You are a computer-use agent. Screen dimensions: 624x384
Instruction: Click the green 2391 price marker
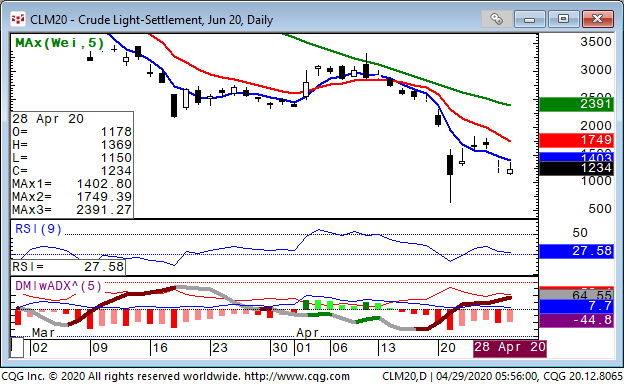pyautogui.click(x=576, y=104)
